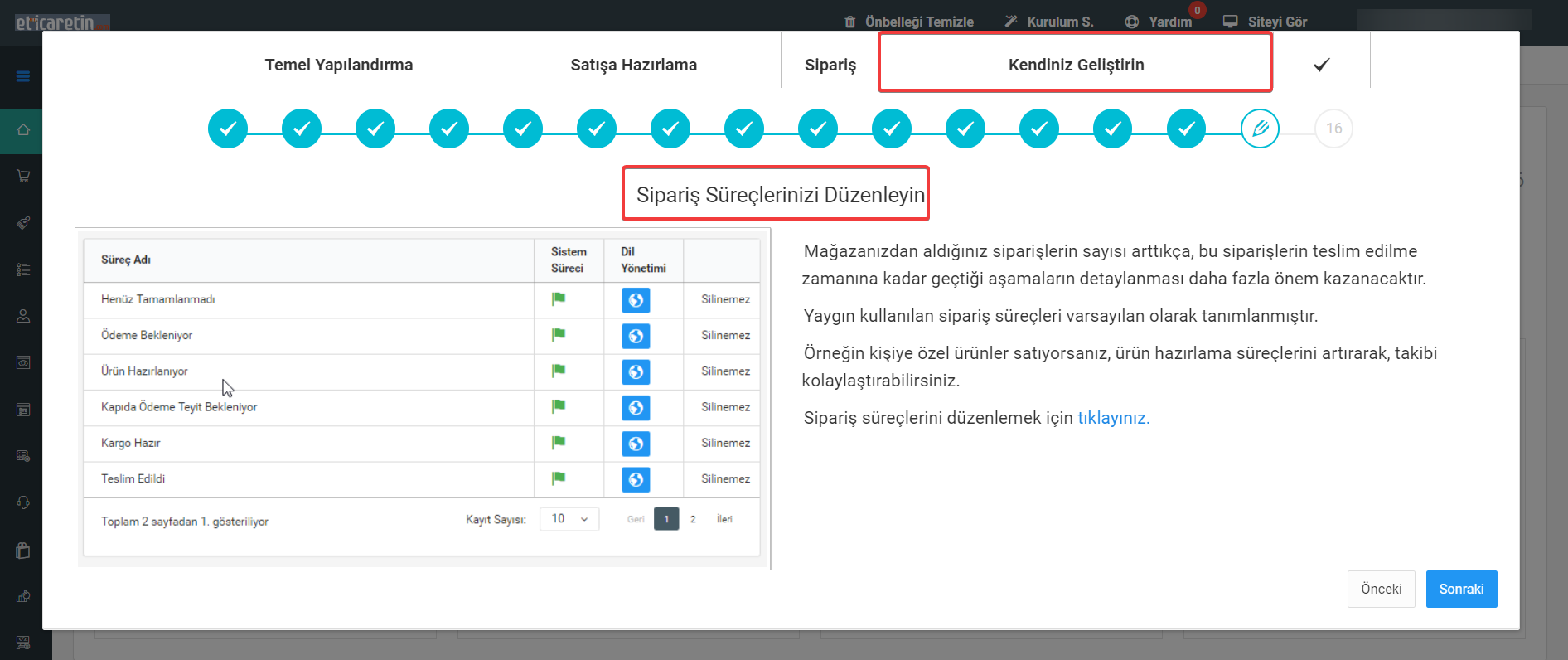Open the headset support sidebar icon
The width and height of the screenshot is (1568, 660).
23,502
